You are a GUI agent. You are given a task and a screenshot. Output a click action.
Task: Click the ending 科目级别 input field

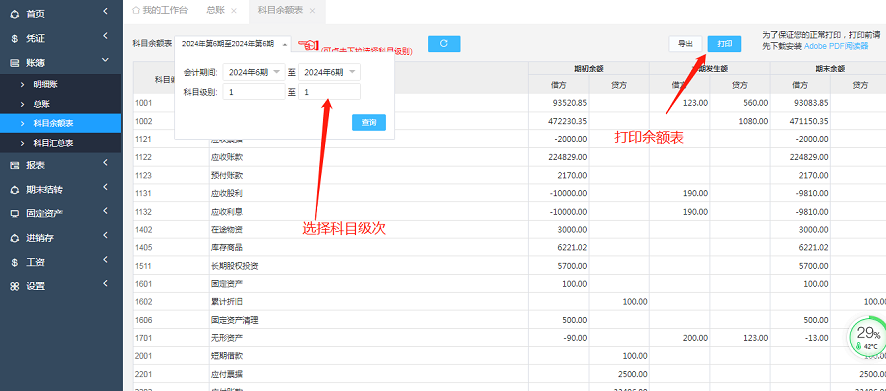point(329,92)
